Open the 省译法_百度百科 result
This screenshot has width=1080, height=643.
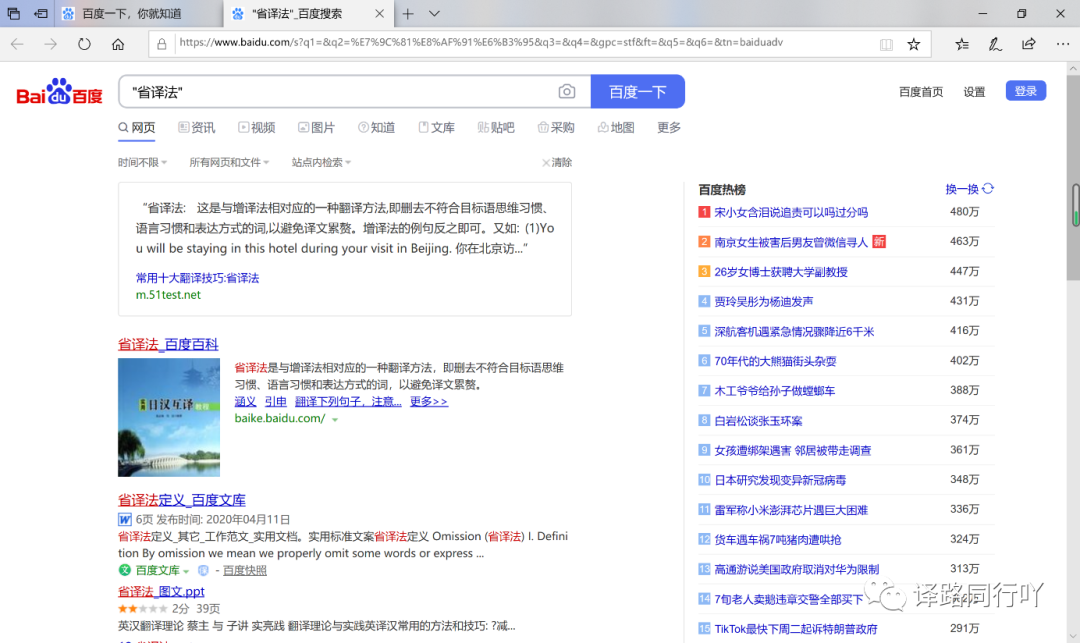tap(168, 344)
